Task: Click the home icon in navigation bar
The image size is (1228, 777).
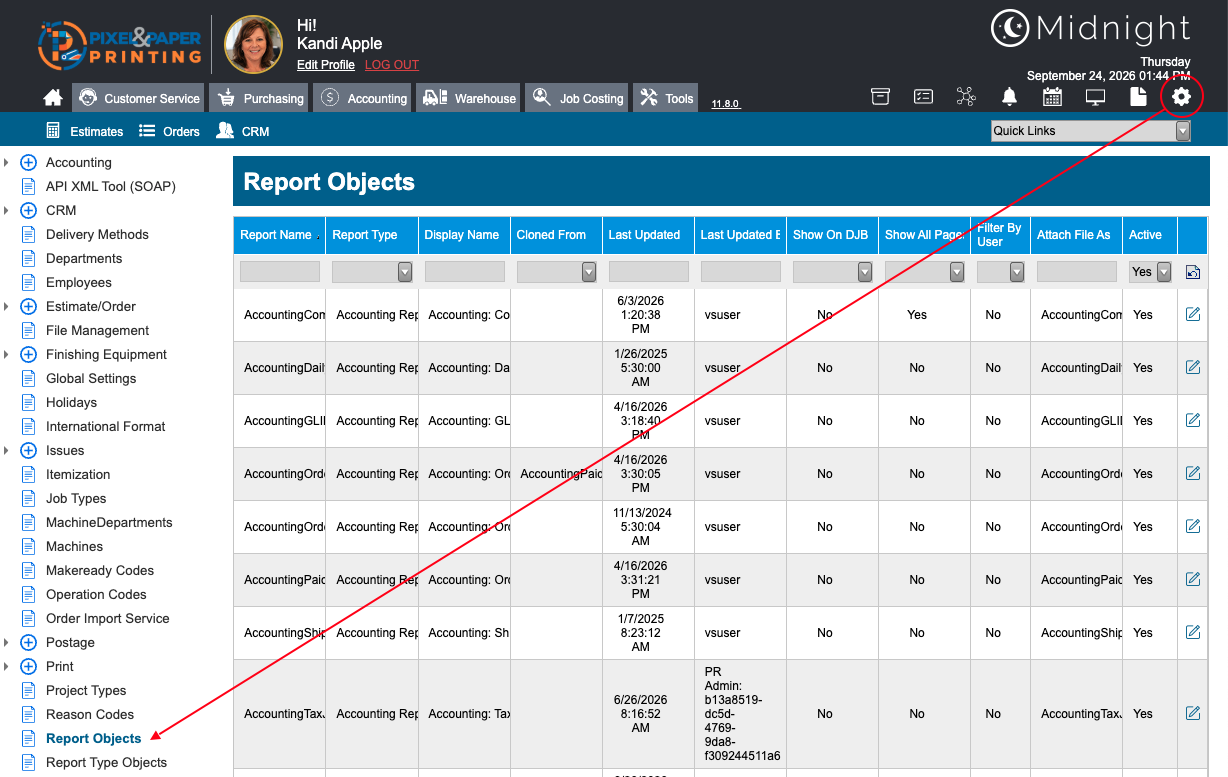Action: point(53,98)
